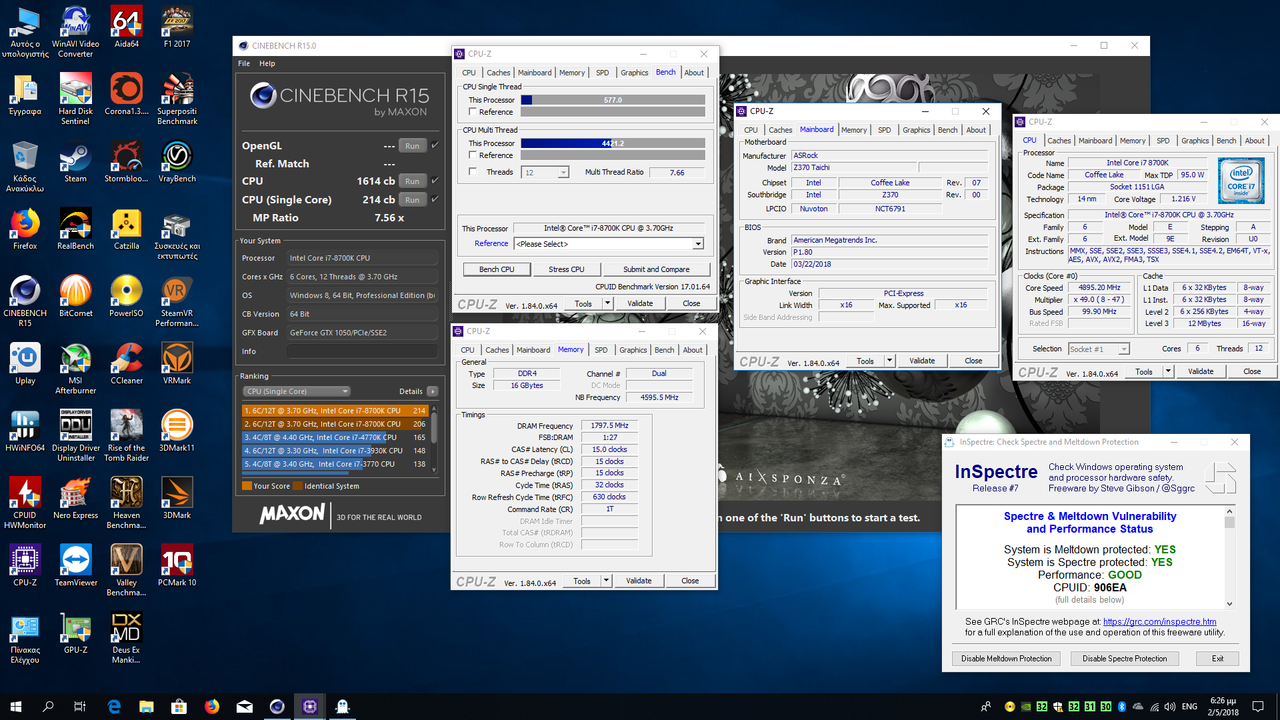Click the Bench CPU button
The height and width of the screenshot is (720, 1280).
[496, 269]
